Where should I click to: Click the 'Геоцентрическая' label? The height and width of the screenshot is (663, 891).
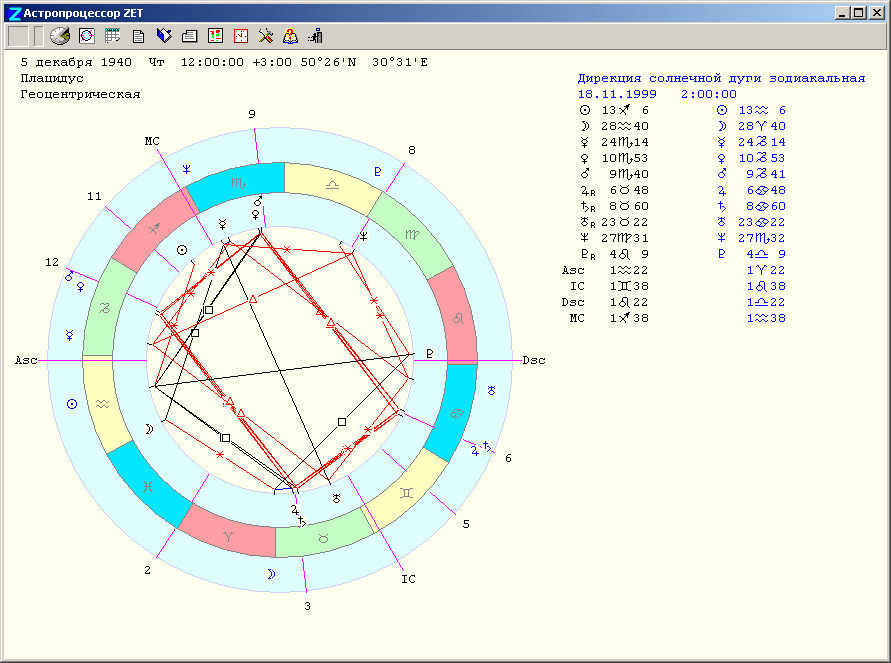(x=80, y=94)
